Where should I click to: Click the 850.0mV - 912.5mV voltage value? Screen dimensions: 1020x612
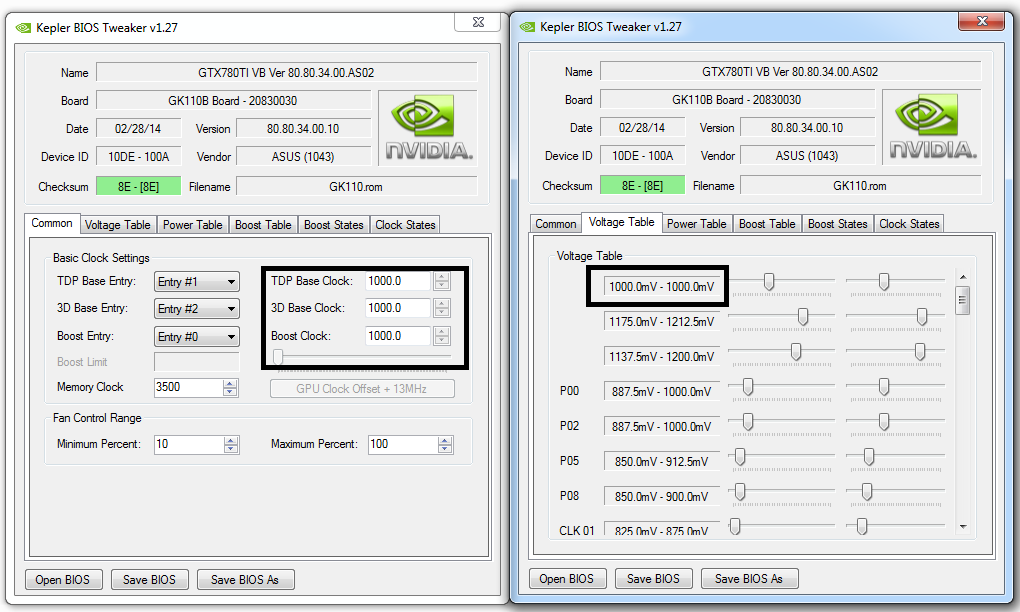662,462
